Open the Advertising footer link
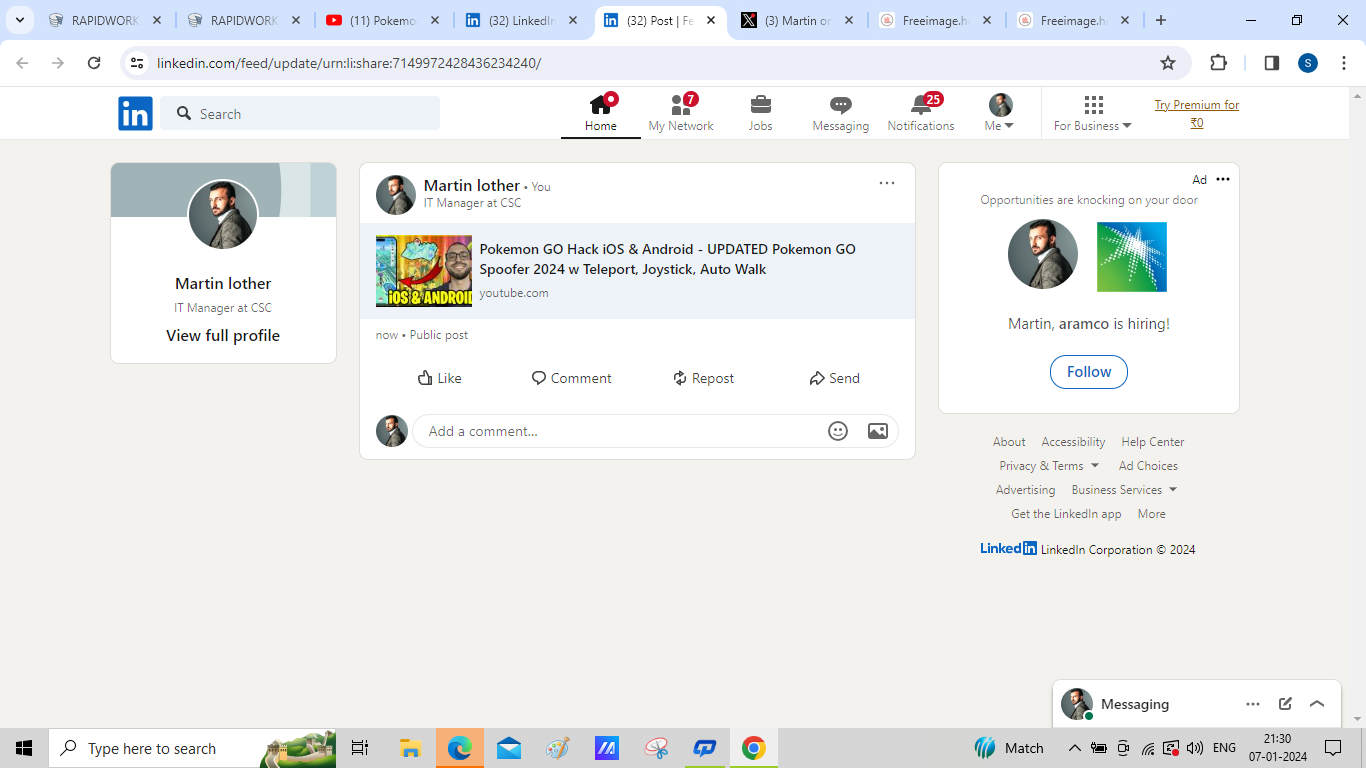1366x768 pixels. (1025, 489)
